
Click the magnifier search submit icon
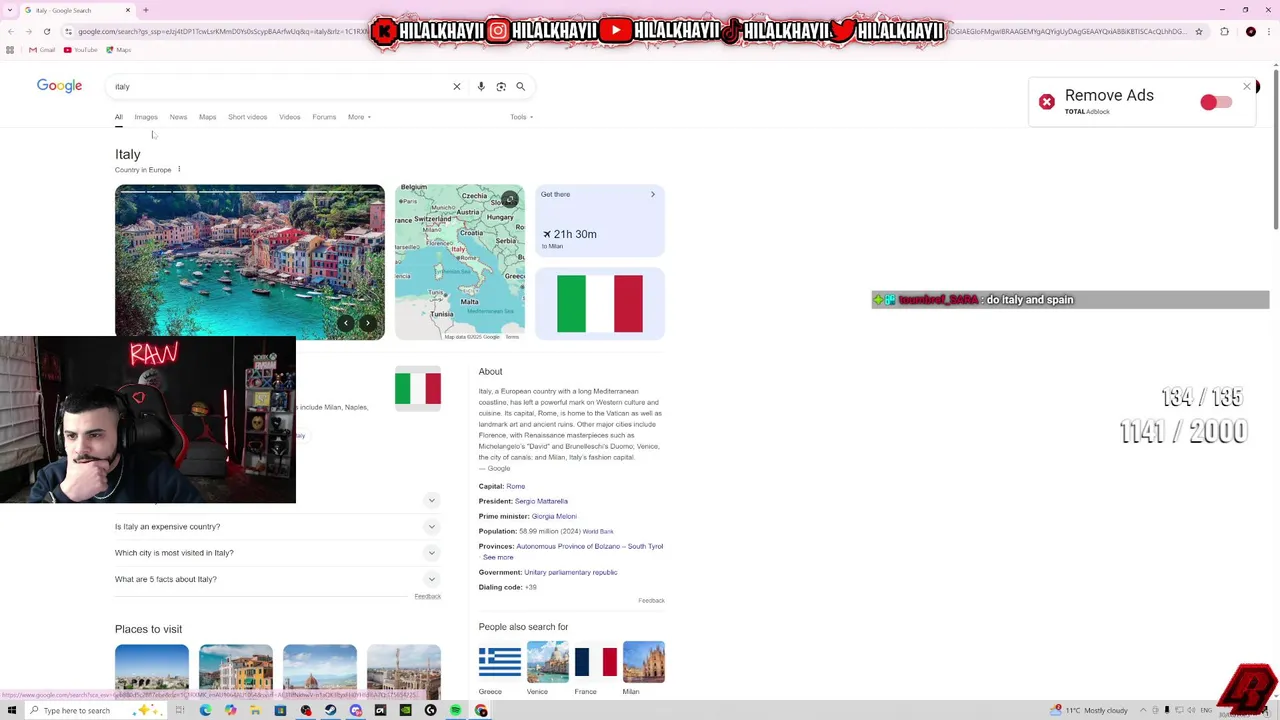(520, 87)
